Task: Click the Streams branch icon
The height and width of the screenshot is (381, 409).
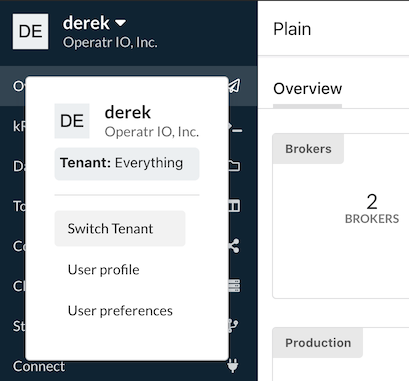Action: tap(233, 326)
